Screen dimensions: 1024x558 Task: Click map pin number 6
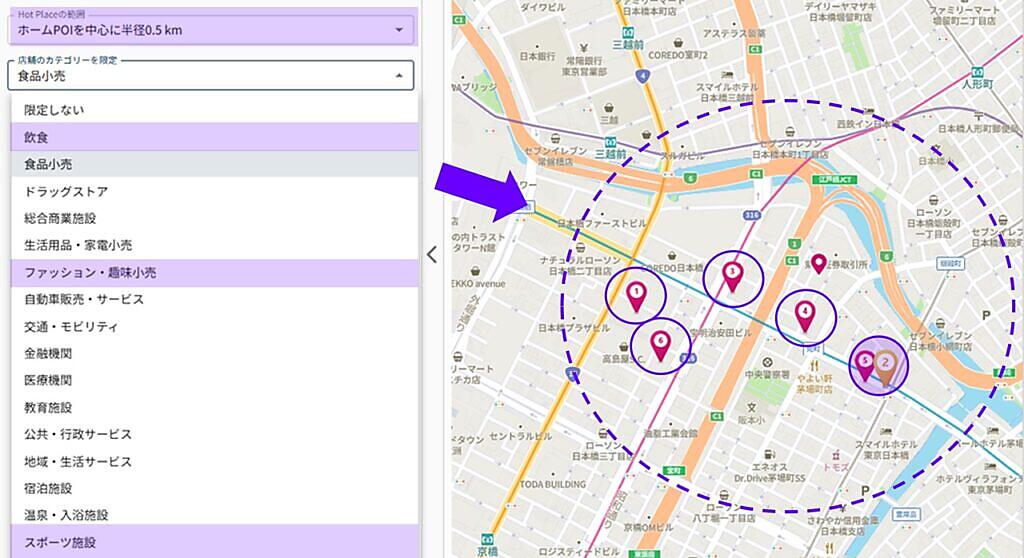click(x=660, y=344)
